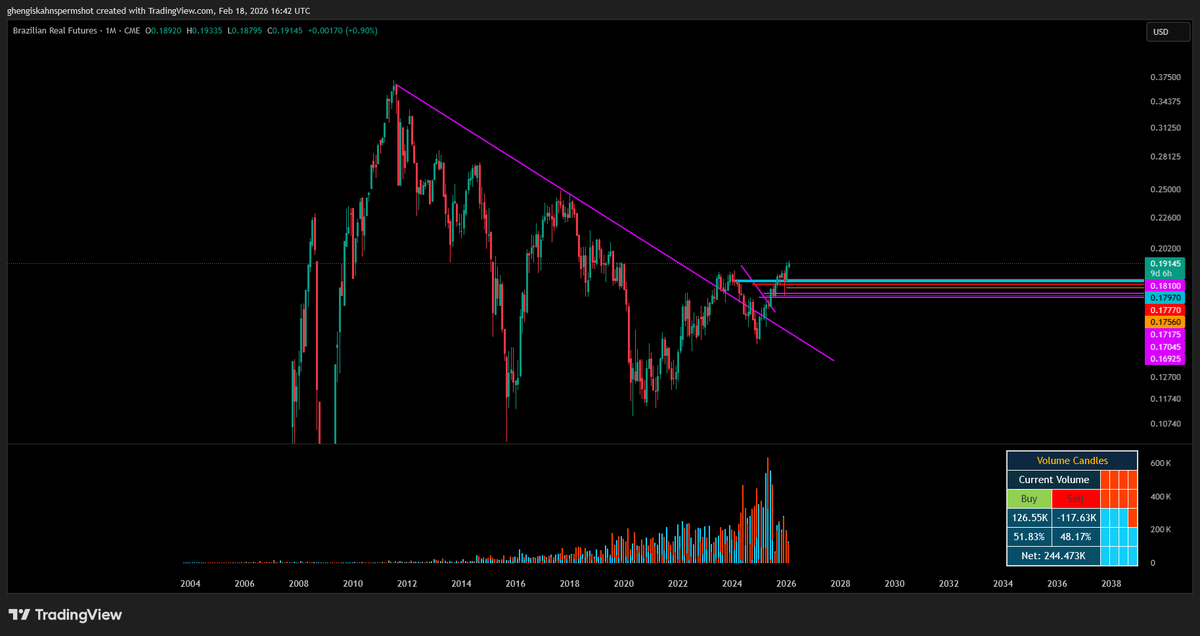This screenshot has height=636, width=1200.
Task: Click the Volume Candles table header
Action: click(x=1072, y=461)
